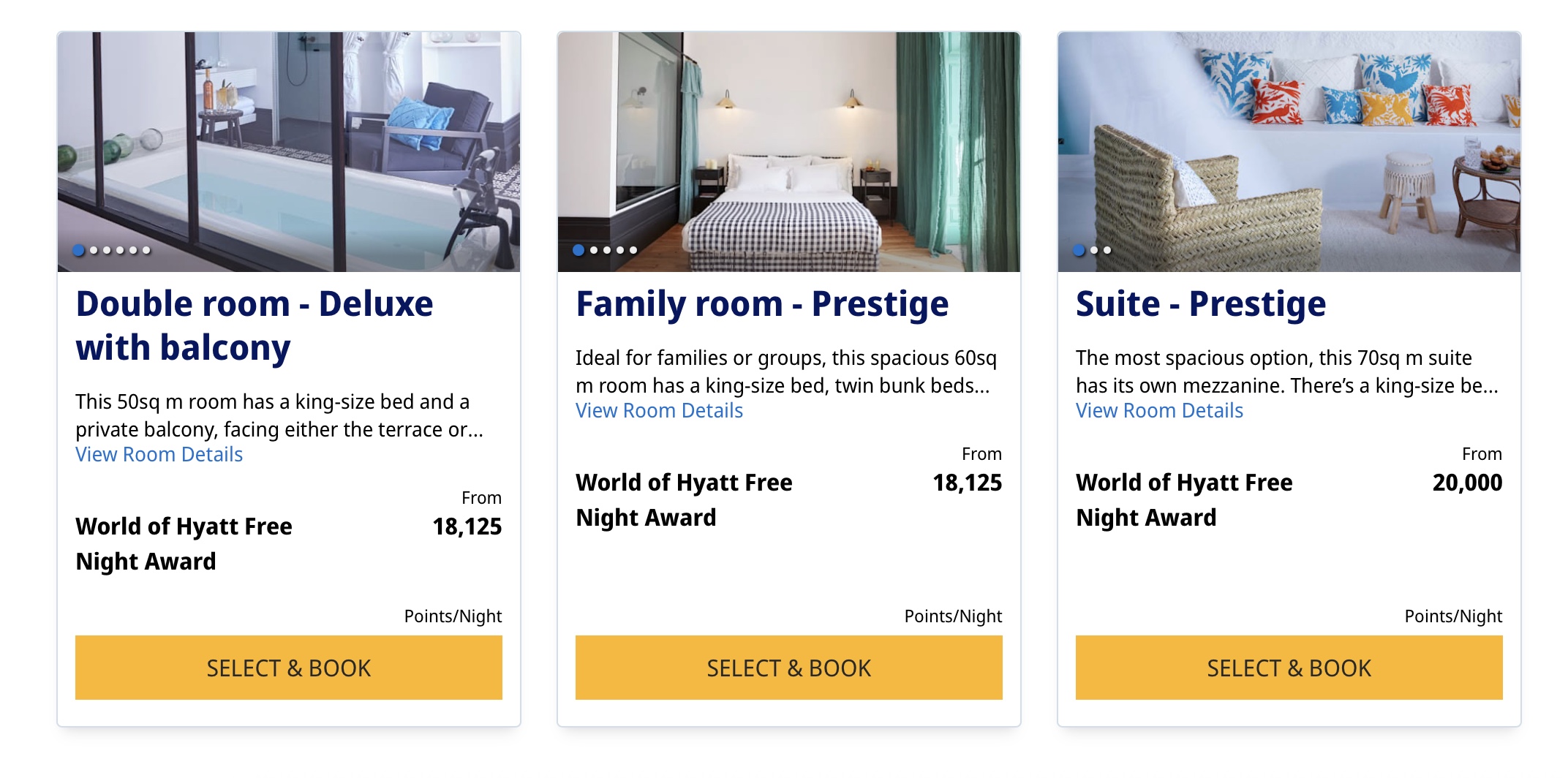Image resolution: width=1568 pixels, height=778 pixels.
Task: Open View Room Details for Double room Deluxe
Action: click(x=159, y=454)
